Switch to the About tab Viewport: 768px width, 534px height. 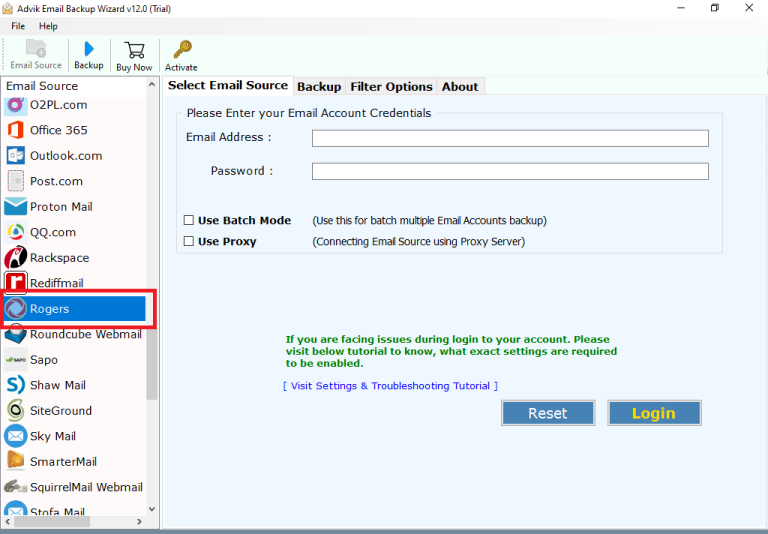tap(460, 87)
